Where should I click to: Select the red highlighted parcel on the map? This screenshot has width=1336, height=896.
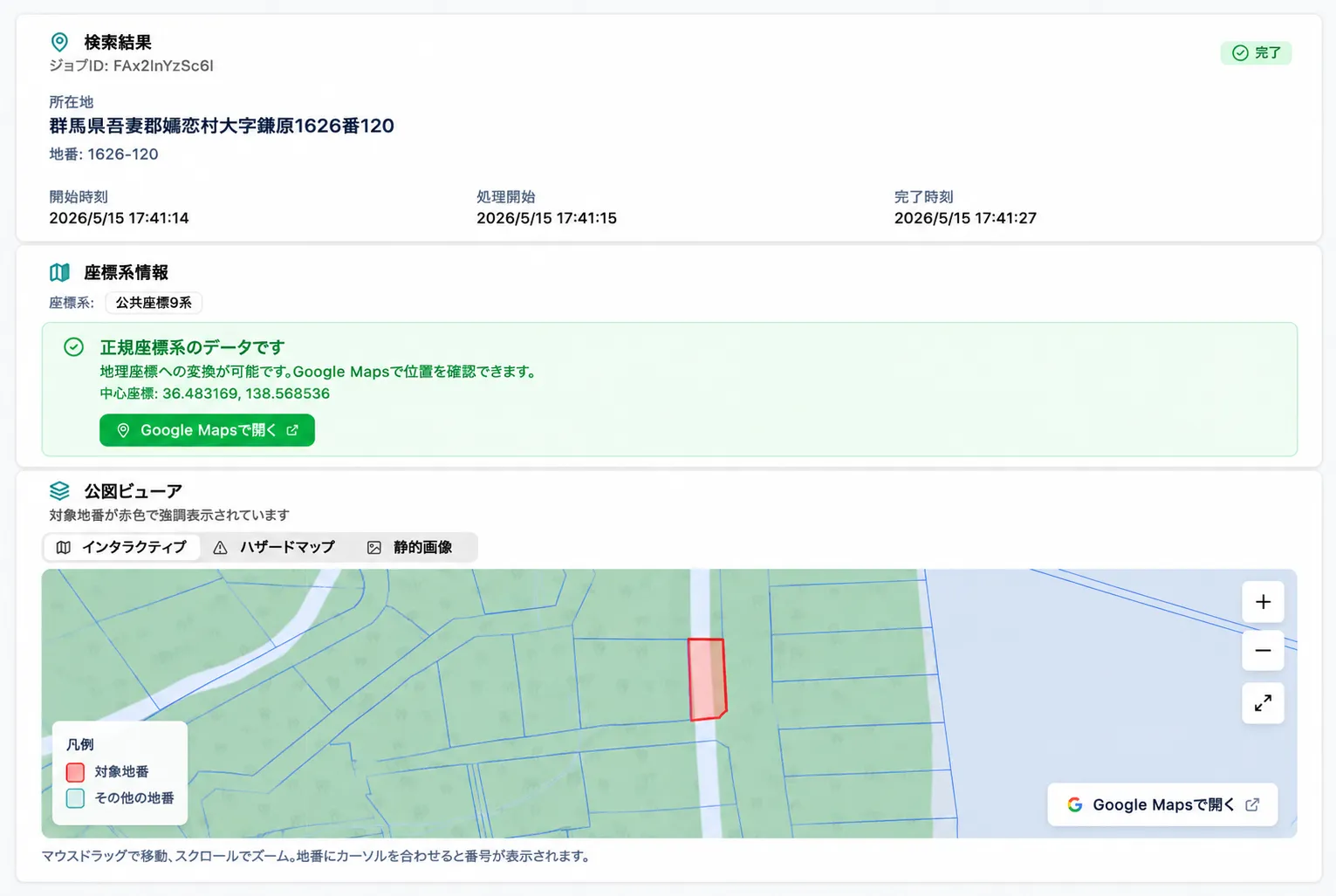point(708,679)
